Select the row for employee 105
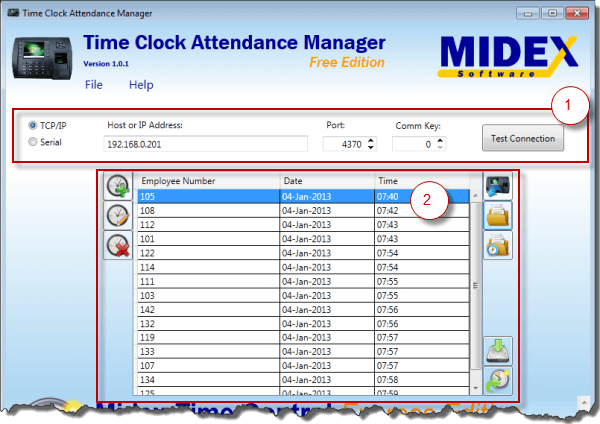This screenshot has height=424, width=600. pyautogui.click(x=303, y=196)
